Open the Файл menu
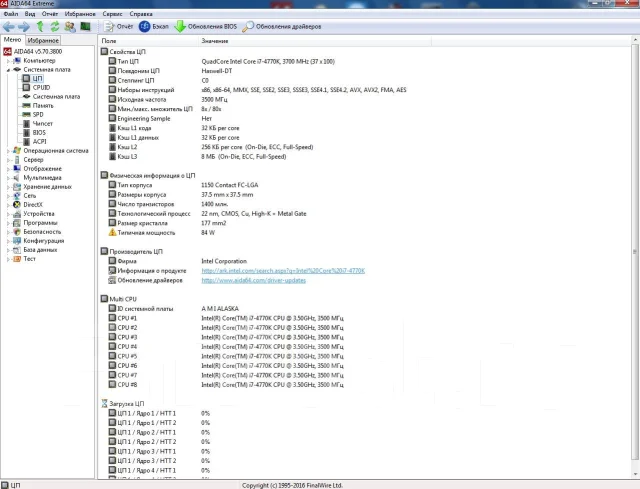This screenshot has width=640, height=489. [11, 14]
